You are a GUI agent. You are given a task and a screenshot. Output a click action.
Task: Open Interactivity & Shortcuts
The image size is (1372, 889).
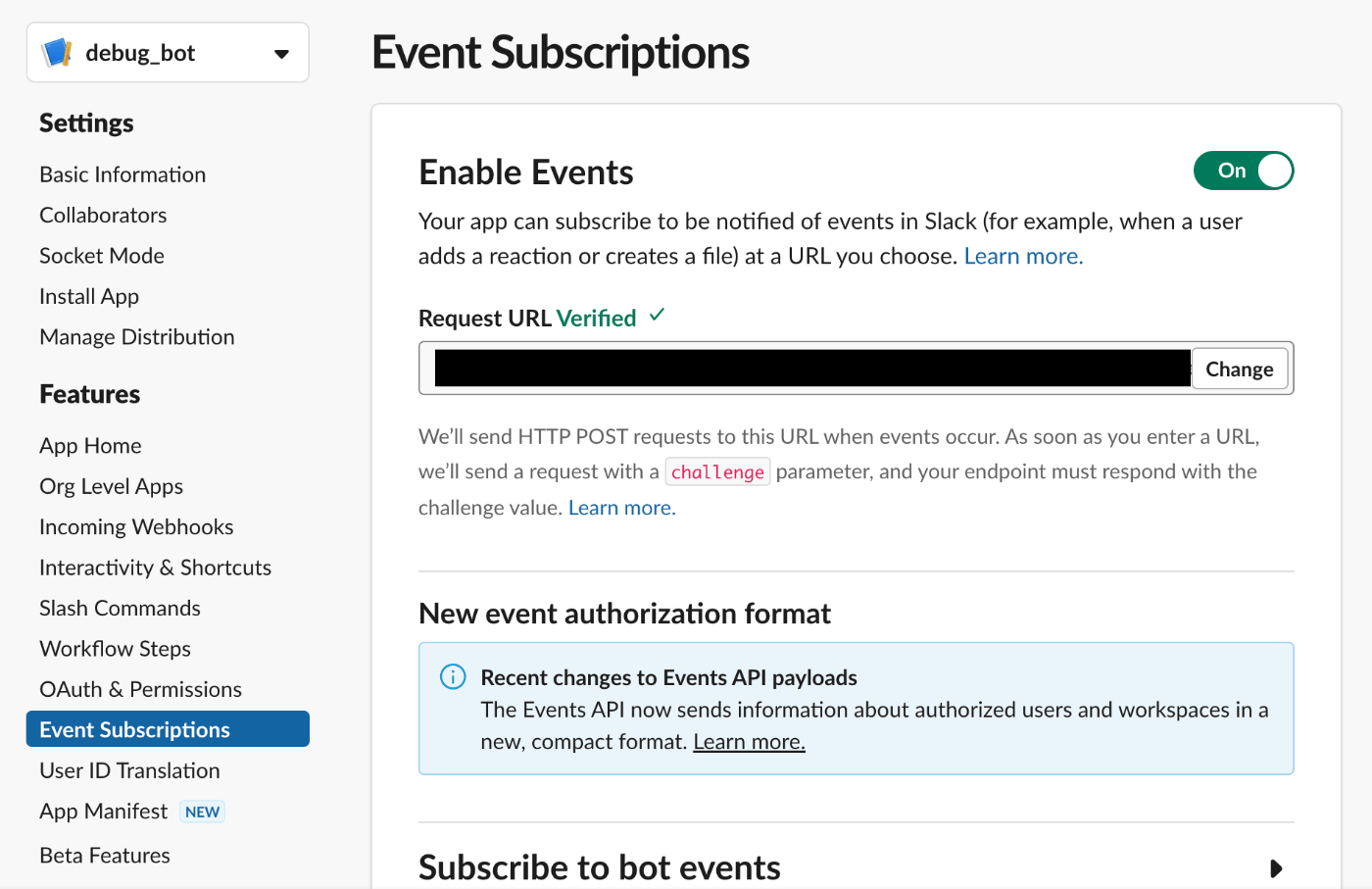155,568
